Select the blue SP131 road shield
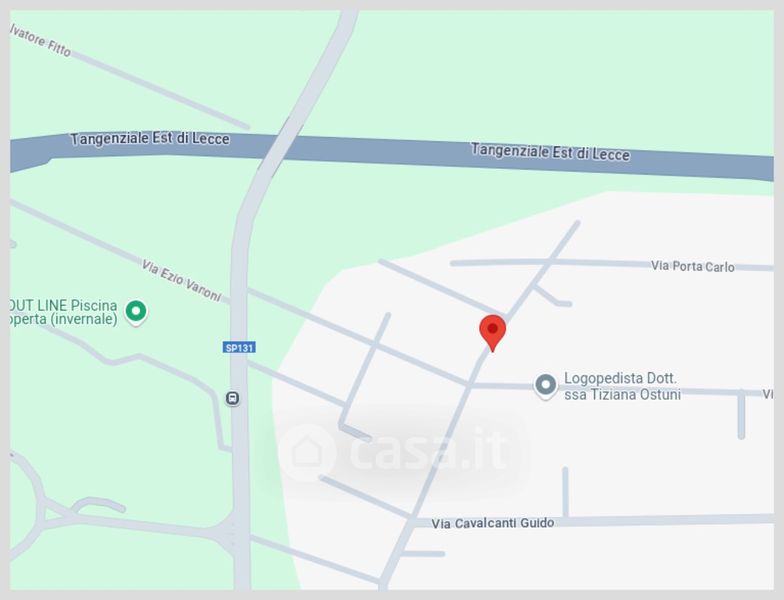Screen dimensions: 784x600 point(239,347)
